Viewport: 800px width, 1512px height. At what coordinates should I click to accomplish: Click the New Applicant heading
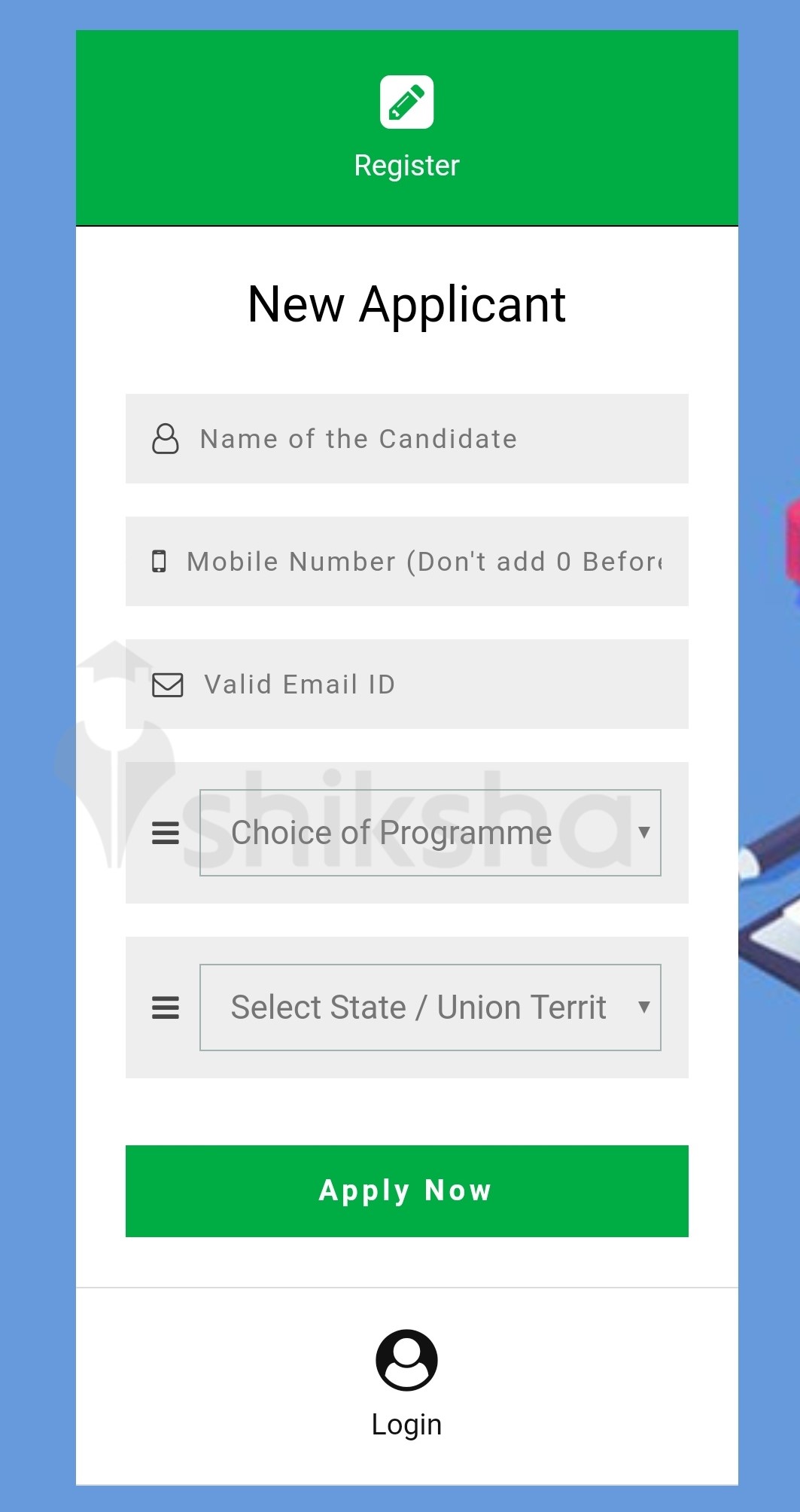coord(407,303)
